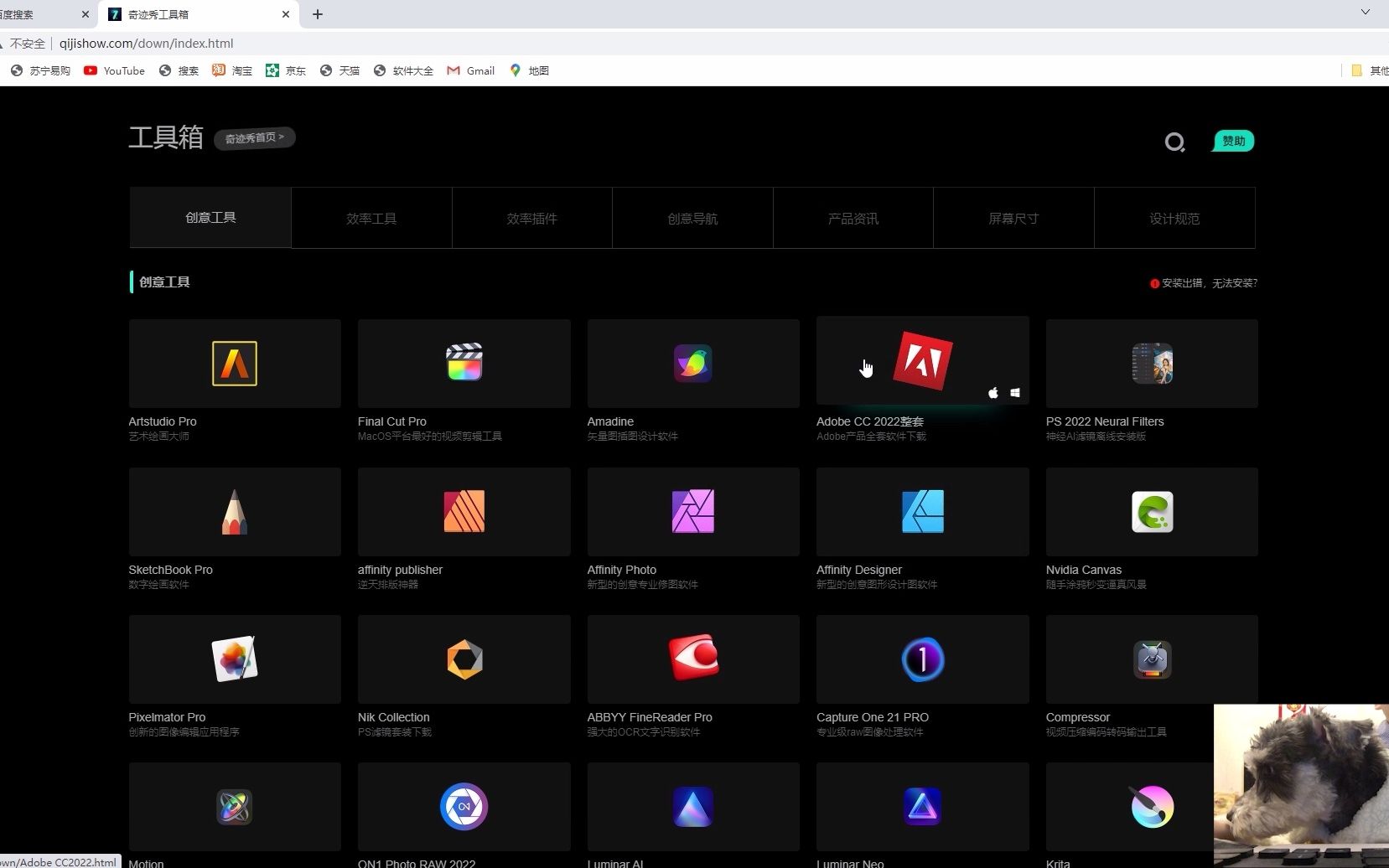Open the Gmail bookmark
The image size is (1389, 868).
pyautogui.click(x=470, y=71)
